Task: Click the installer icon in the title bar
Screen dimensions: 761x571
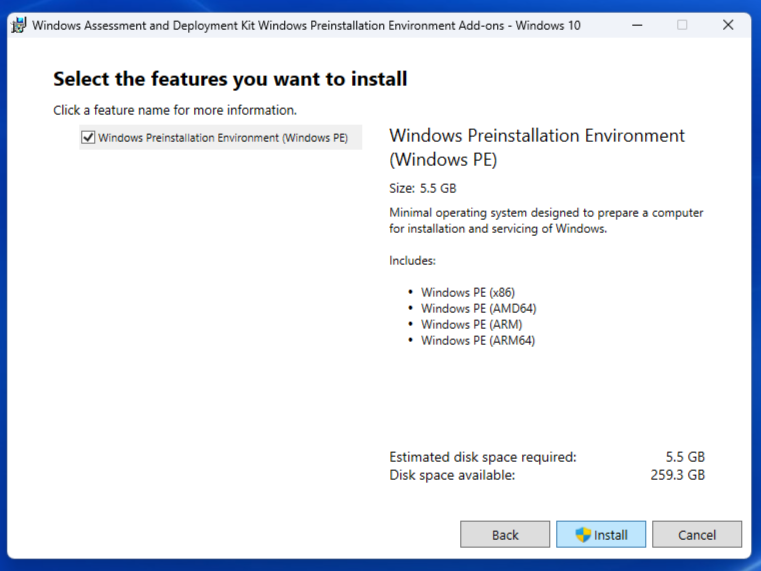Action: 18,25
